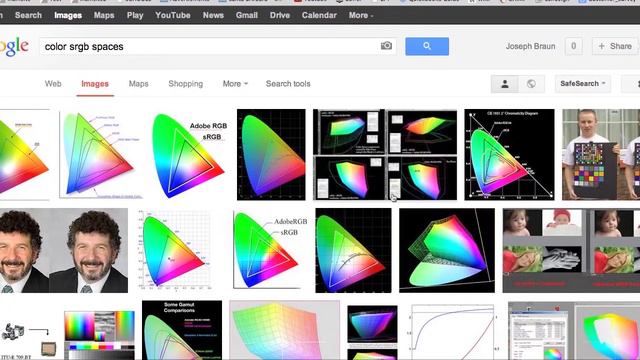Expand the More dropdown under search box
This screenshot has height=360, width=640.
(235, 84)
